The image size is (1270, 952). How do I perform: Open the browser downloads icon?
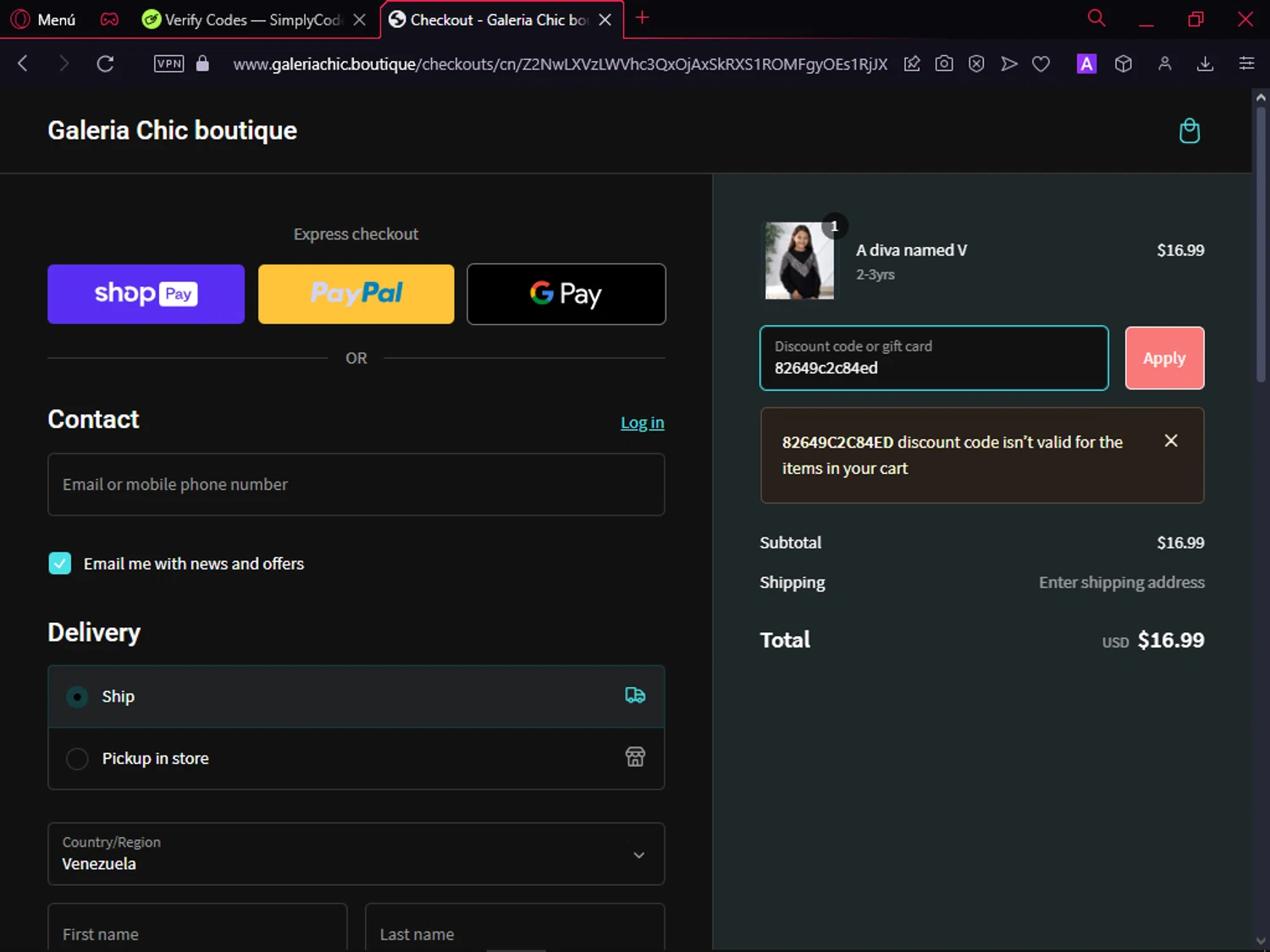coord(1206,63)
